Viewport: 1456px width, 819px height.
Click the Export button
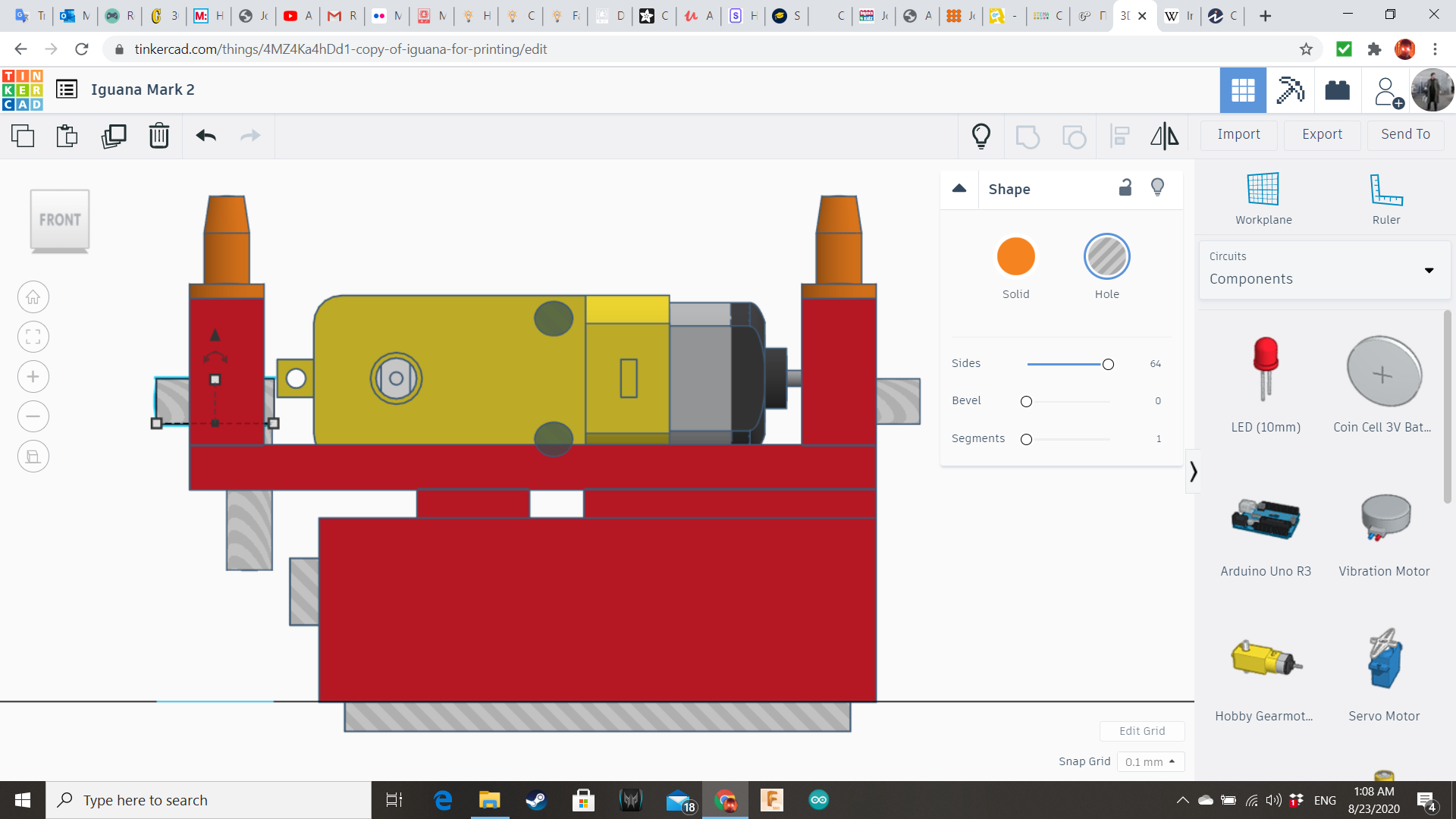pos(1322,134)
